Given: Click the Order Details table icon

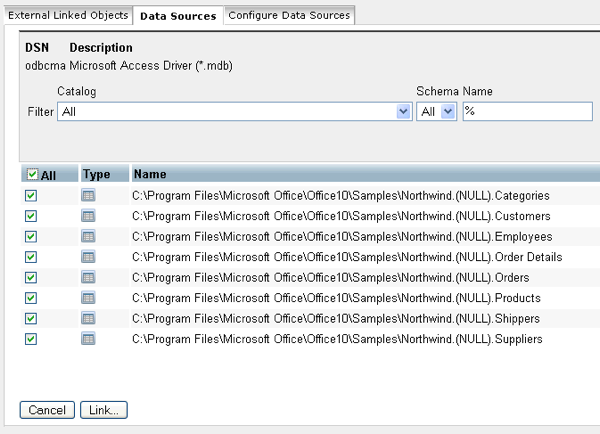Looking at the screenshot, I should tap(88, 257).
